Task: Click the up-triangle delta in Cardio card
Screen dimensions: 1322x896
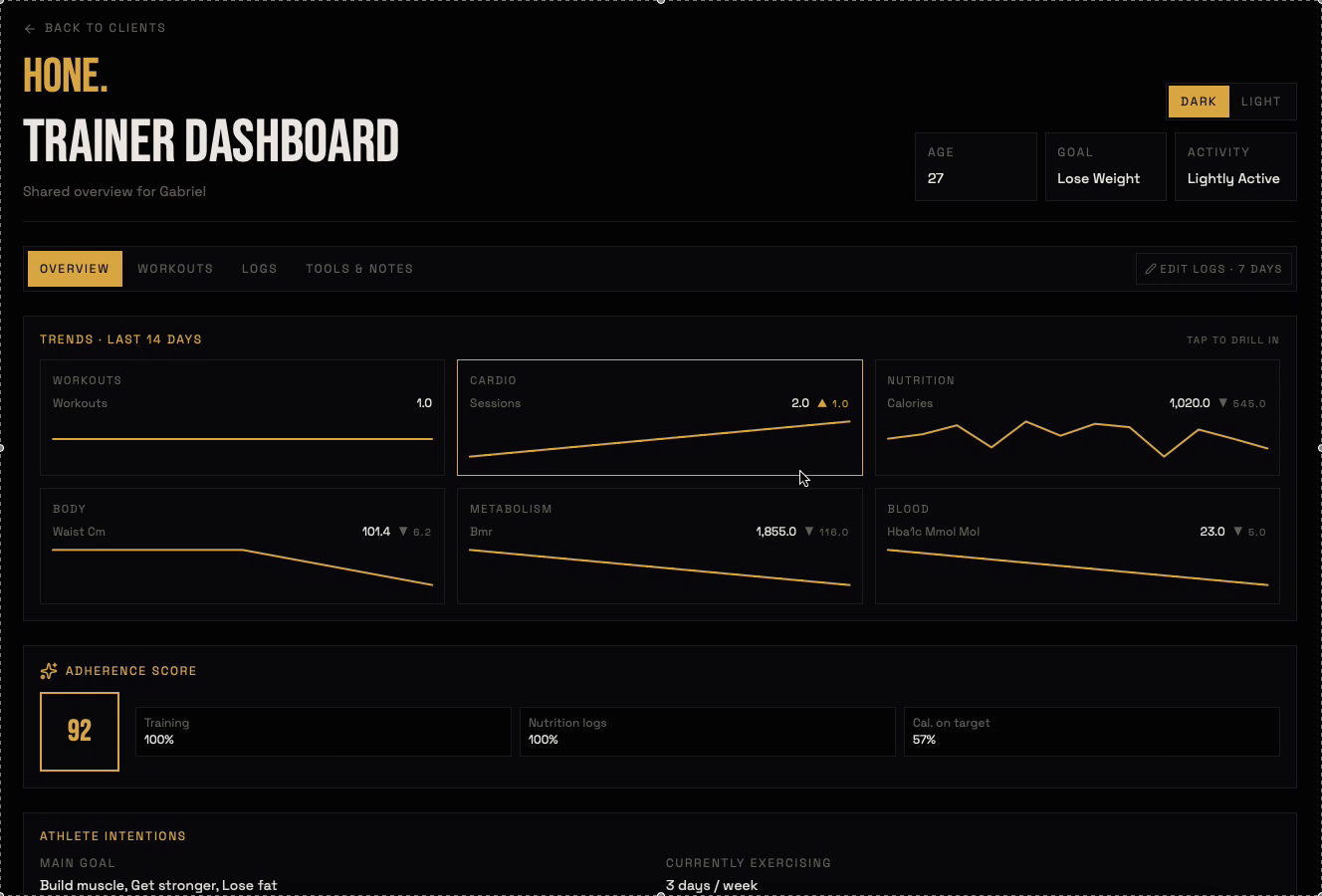Action: (833, 403)
